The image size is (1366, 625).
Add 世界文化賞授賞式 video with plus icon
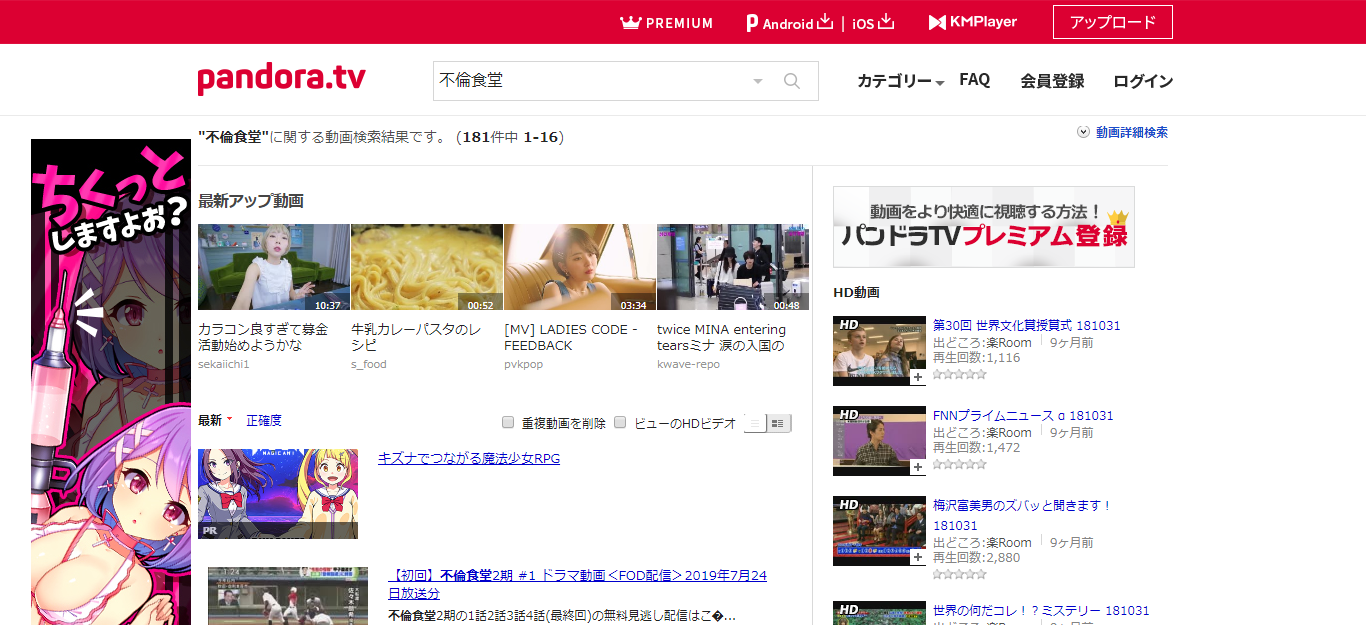[917, 378]
